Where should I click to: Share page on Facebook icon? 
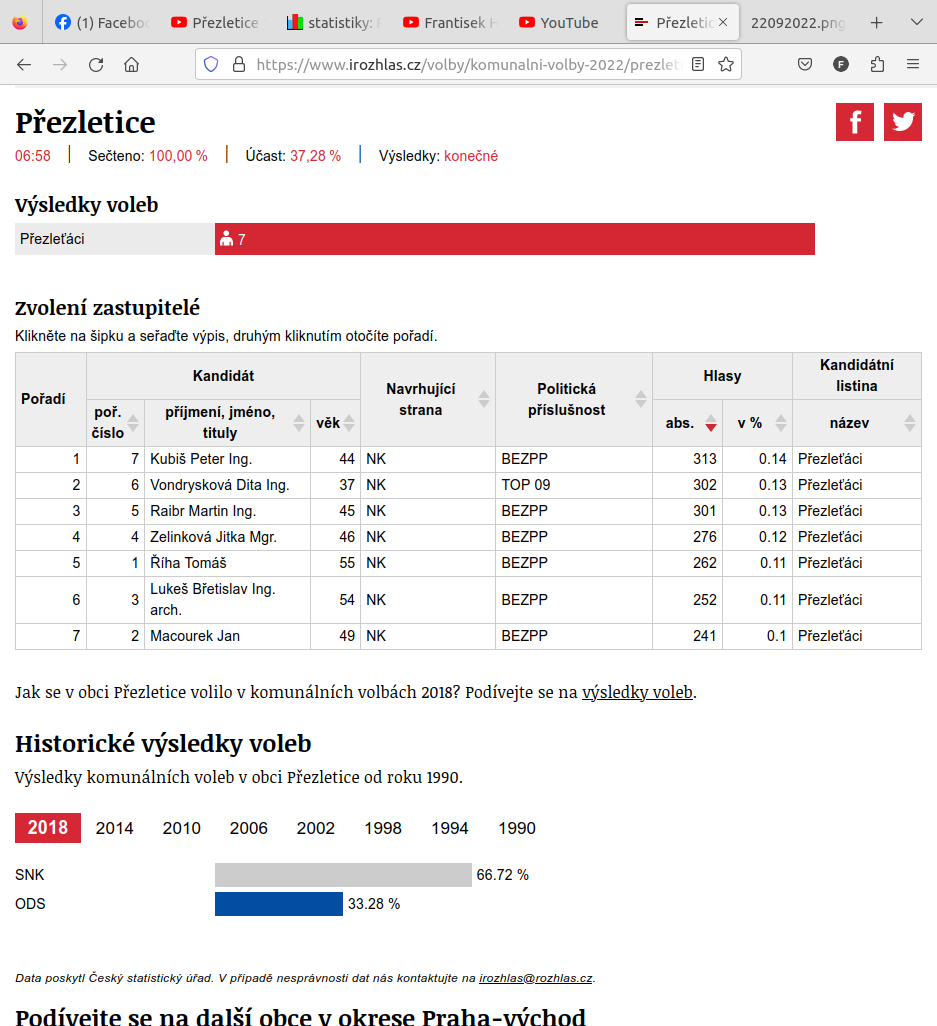click(855, 122)
